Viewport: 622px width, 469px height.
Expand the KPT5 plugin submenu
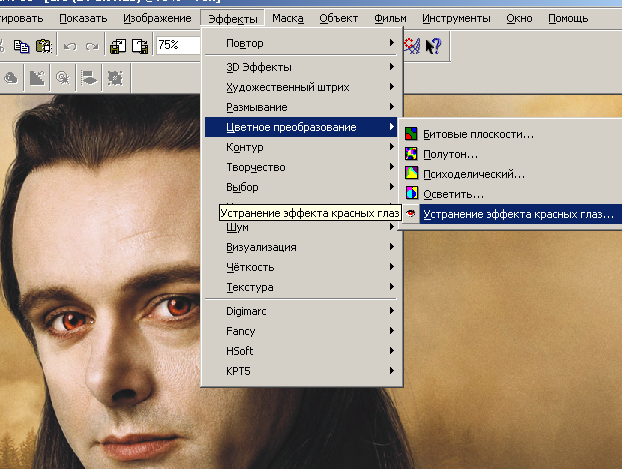(x=301, y=371)
